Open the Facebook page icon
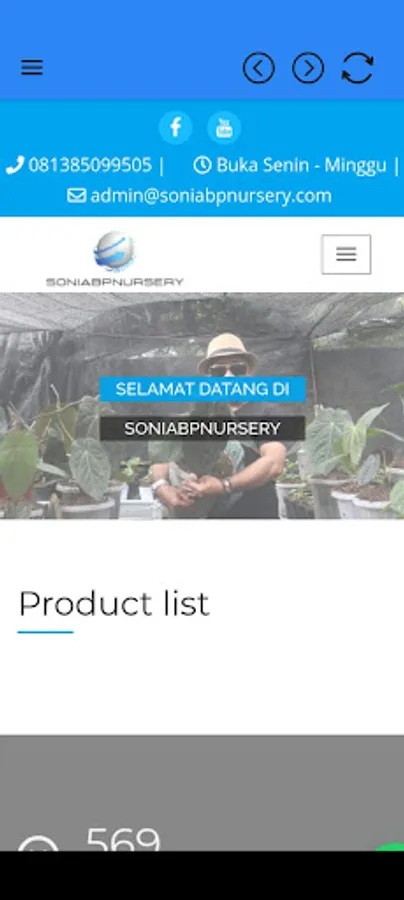 (176, 127)
